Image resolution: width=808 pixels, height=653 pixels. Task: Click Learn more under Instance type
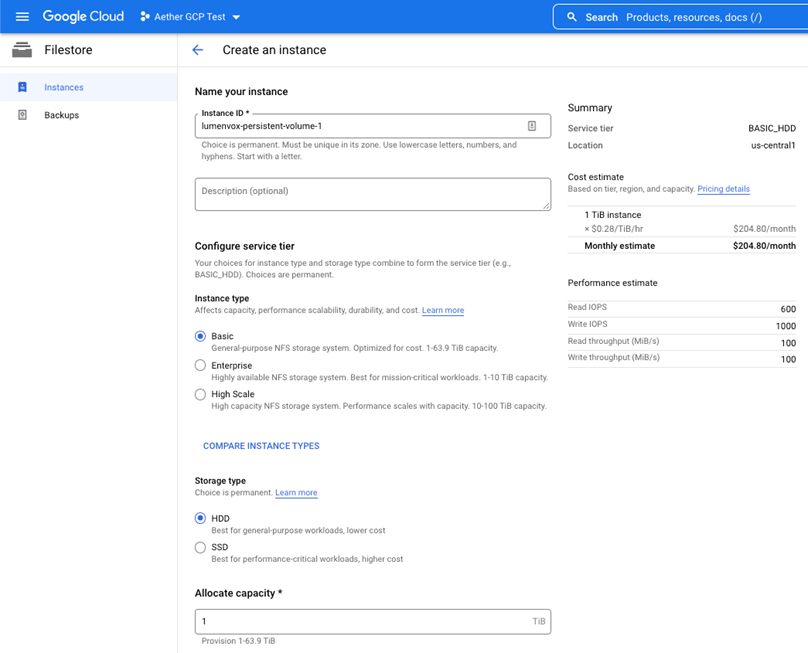(x=442, y=311)
